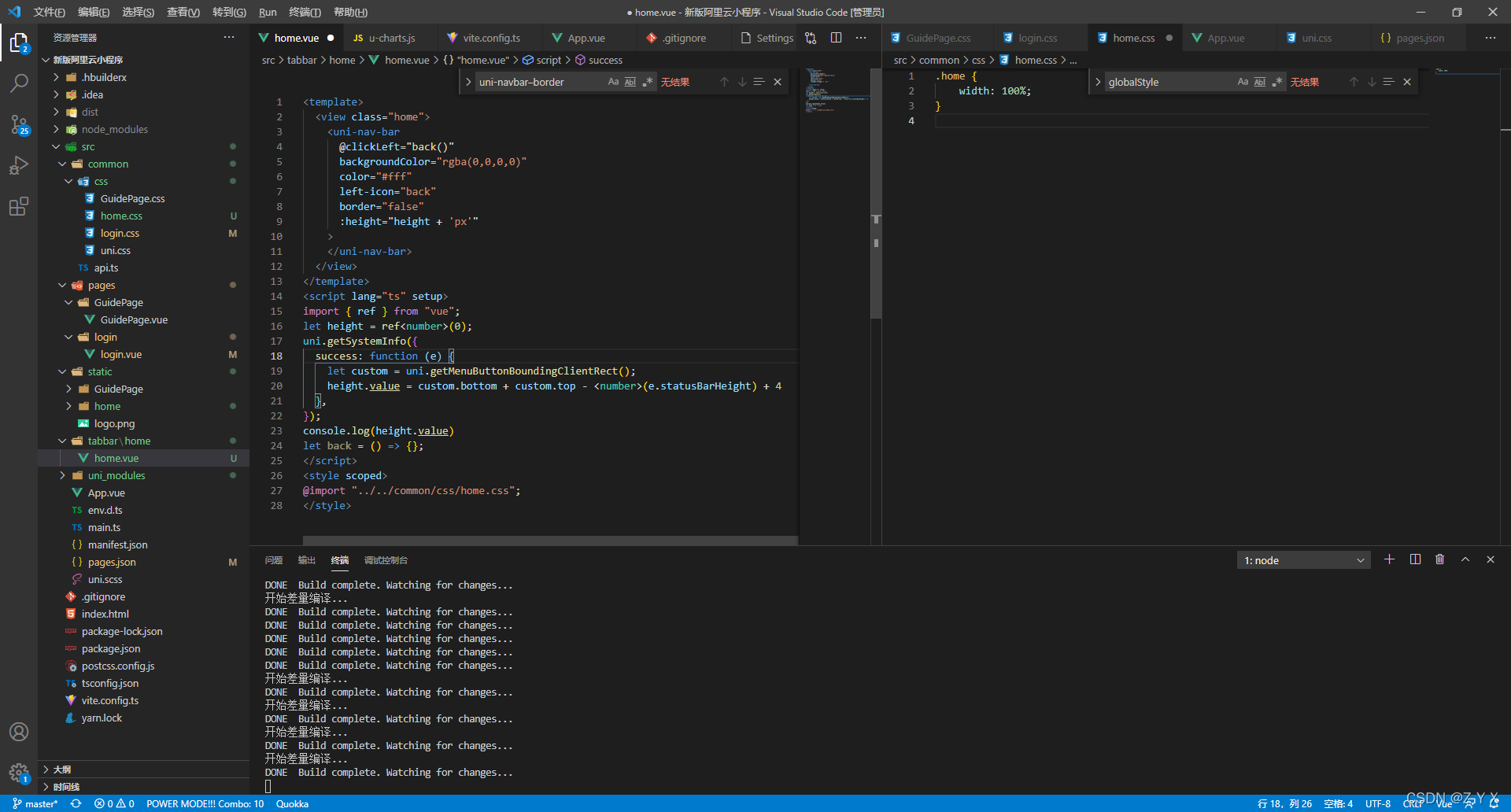1511x812 pixels.
Task: Switch to the pages.json tab
Action: point(1420,38)
